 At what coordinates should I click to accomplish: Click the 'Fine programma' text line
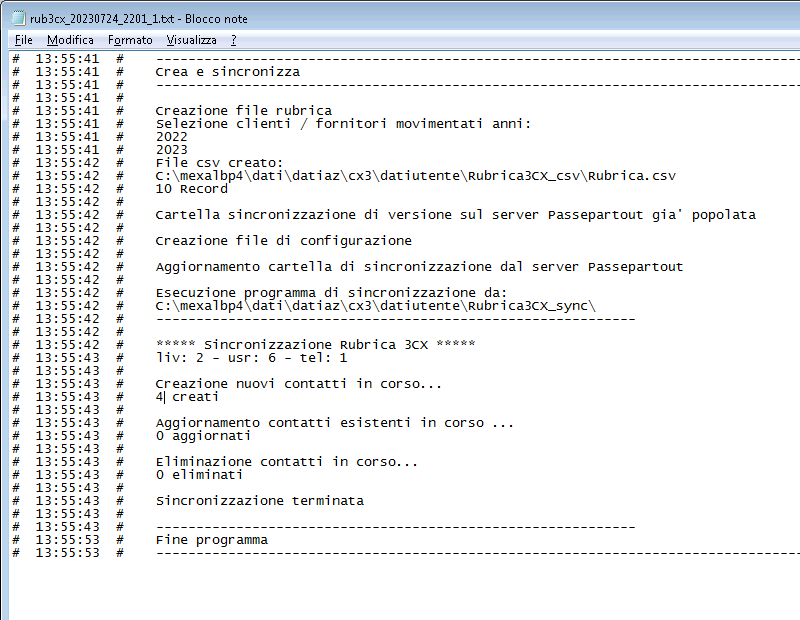click(211, 540)
